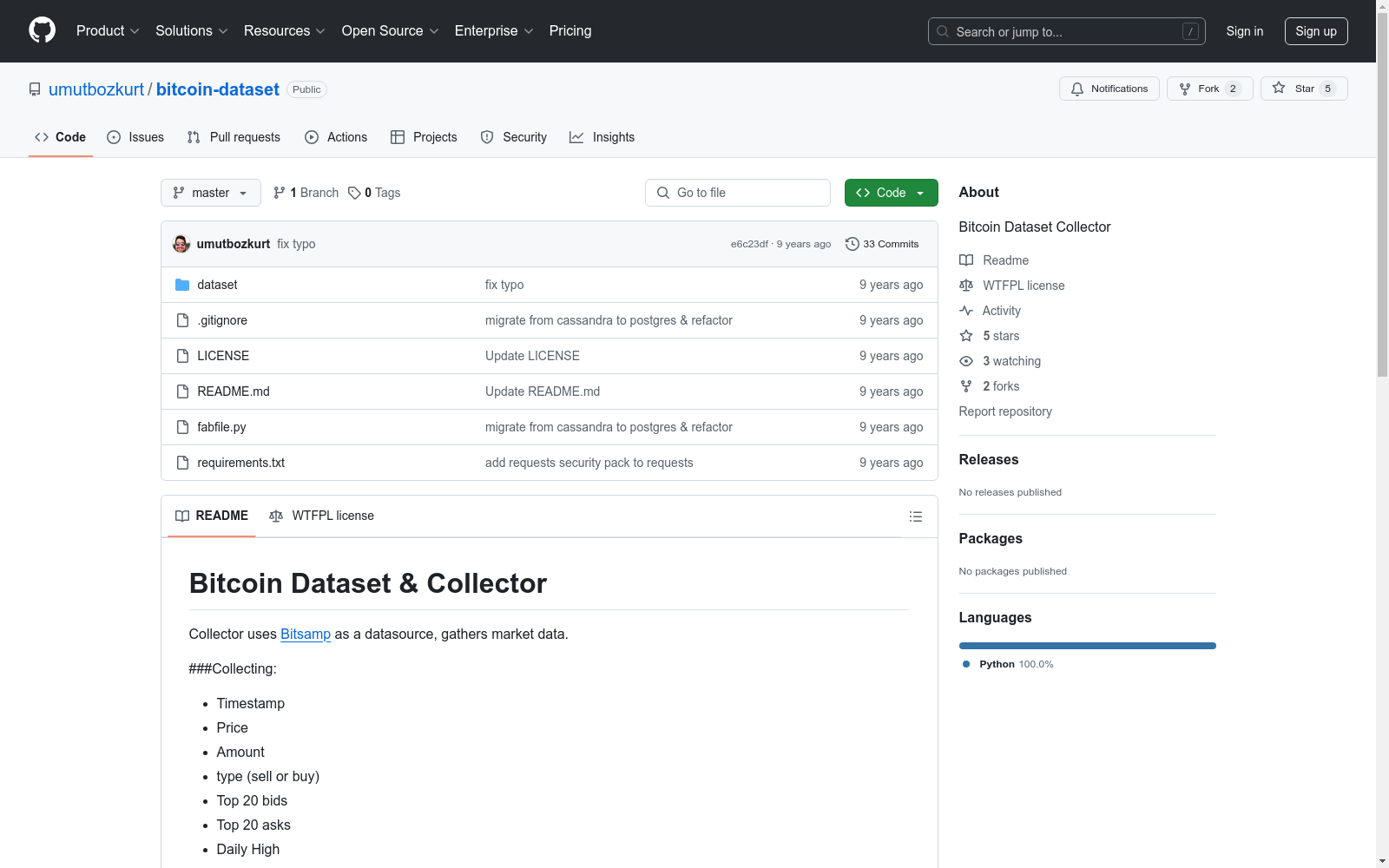
Task: Open the master branch dropdown
Action: coord(211,193)
